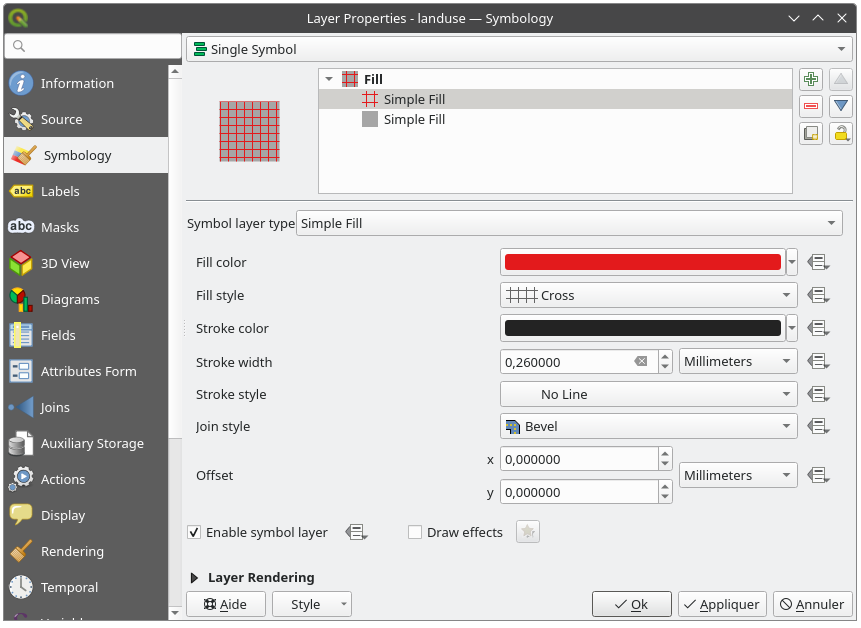Move the symbol layer down

tap(840, 106)
